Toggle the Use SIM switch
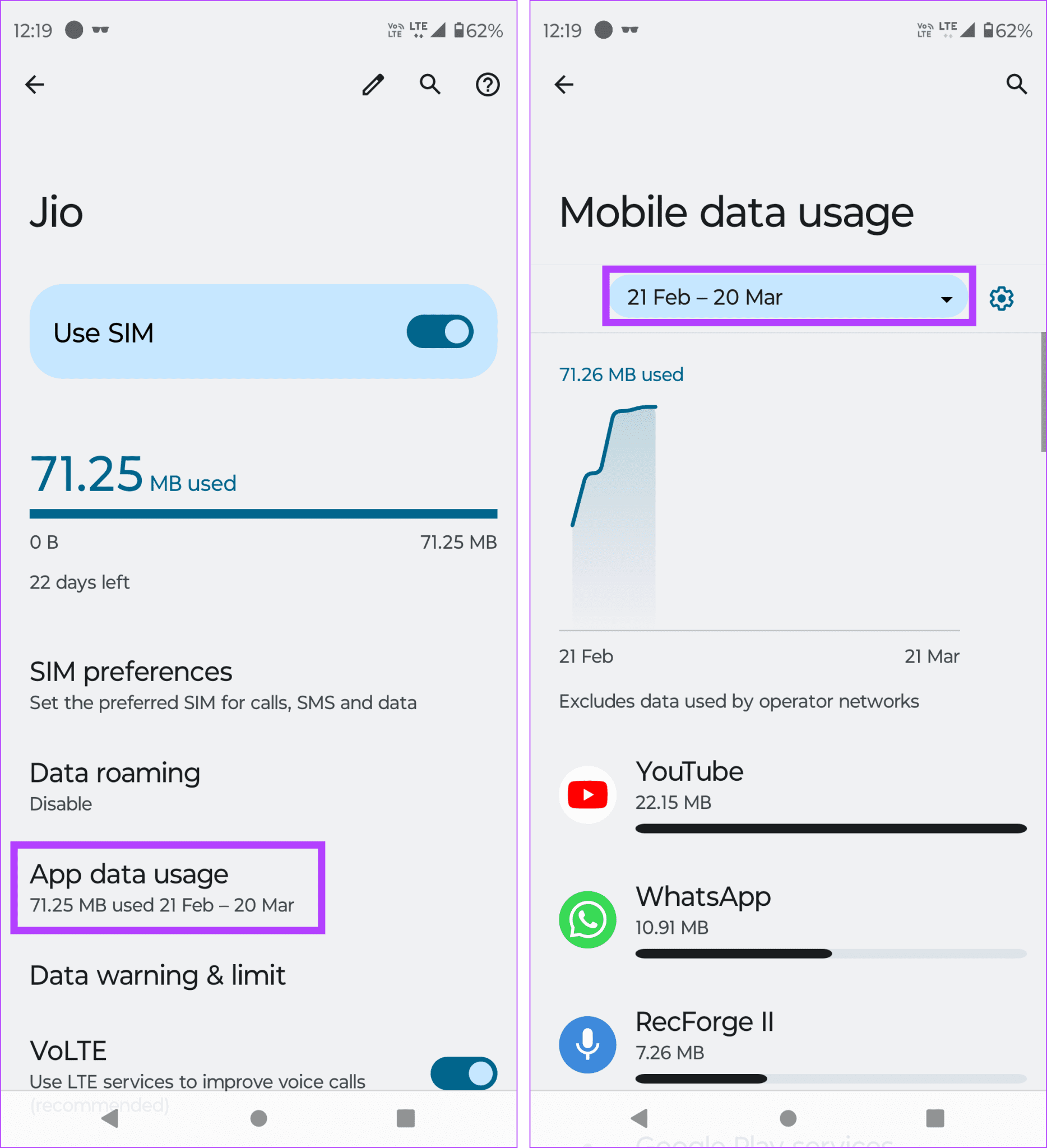This screenshot has height=1148, width=1047. coord(439,331)
